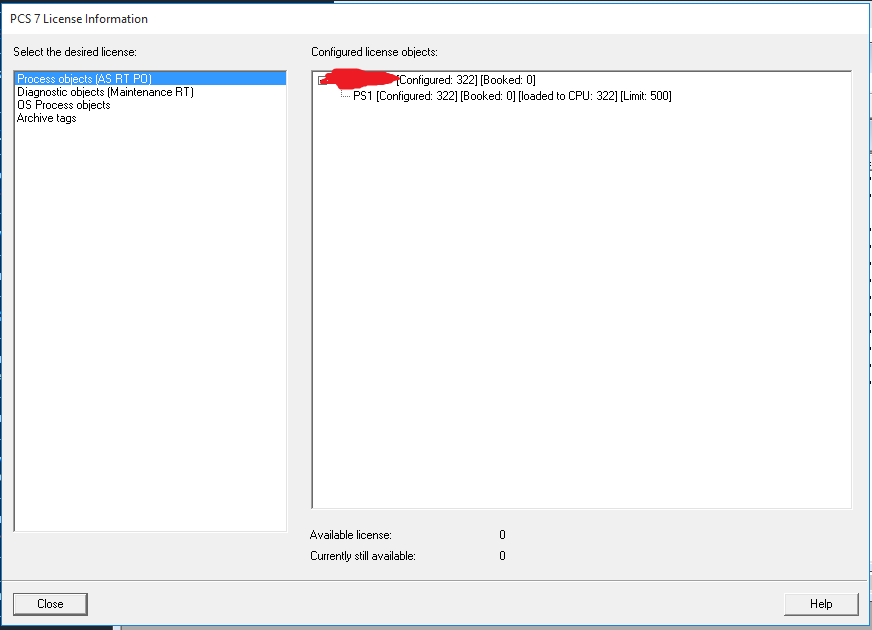Select Process objects (AS RT PO) license

[150, 79]
